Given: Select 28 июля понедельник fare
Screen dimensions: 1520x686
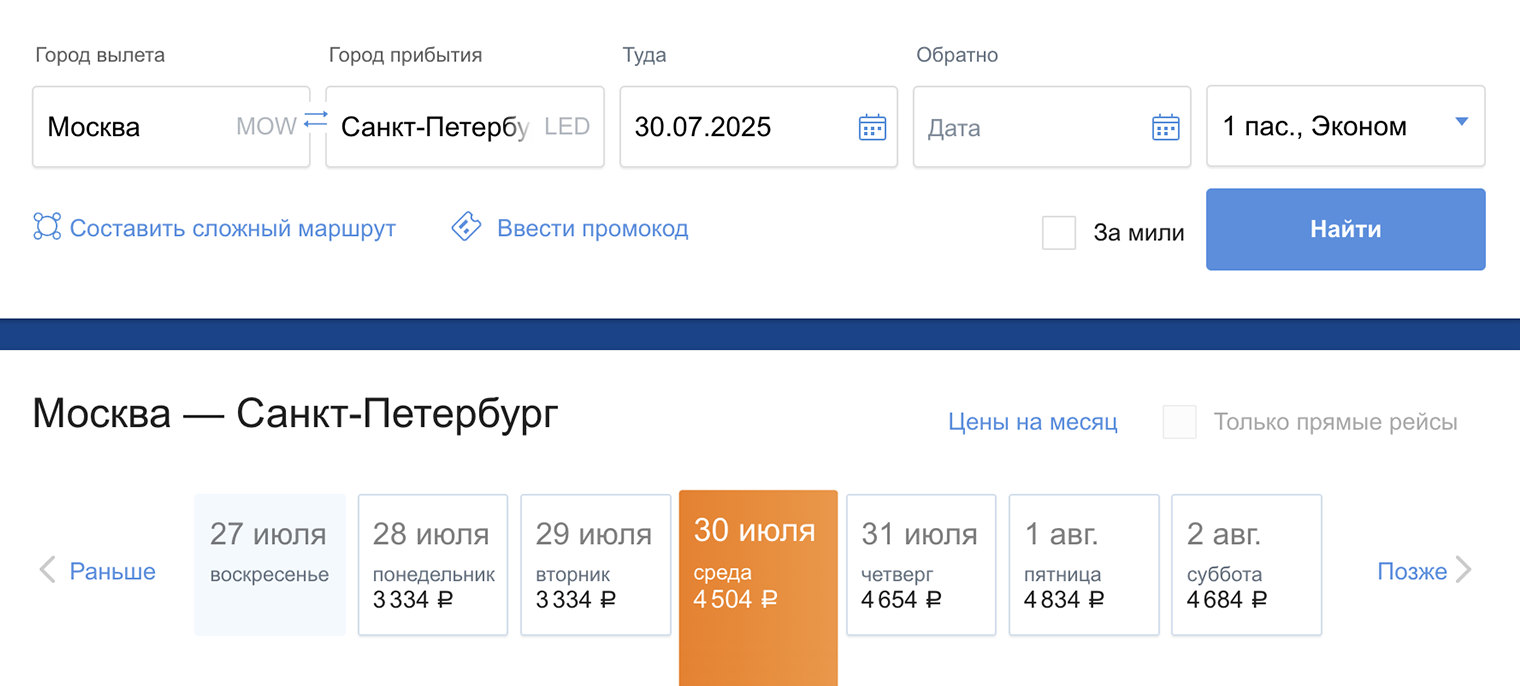Looking at the screenshot, I should pyautogui.click(x=433, y=564).
